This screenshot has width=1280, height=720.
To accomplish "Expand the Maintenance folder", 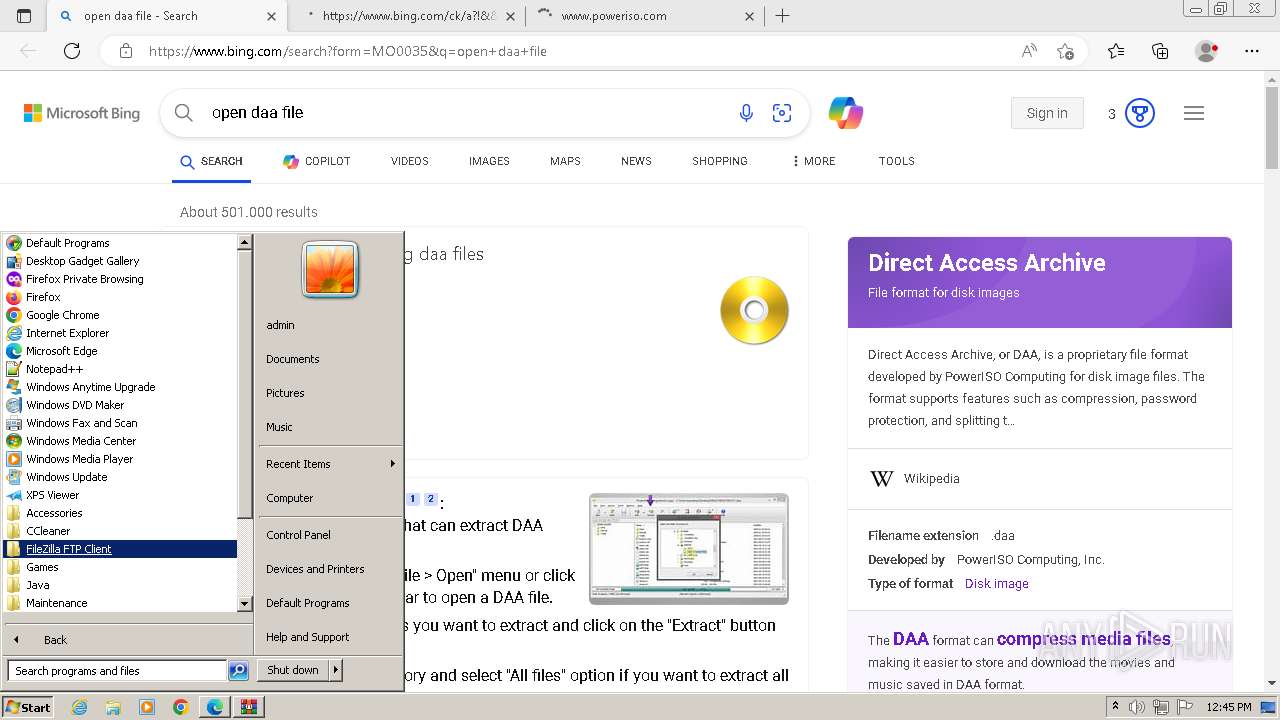I will click(x=56, y=603).
